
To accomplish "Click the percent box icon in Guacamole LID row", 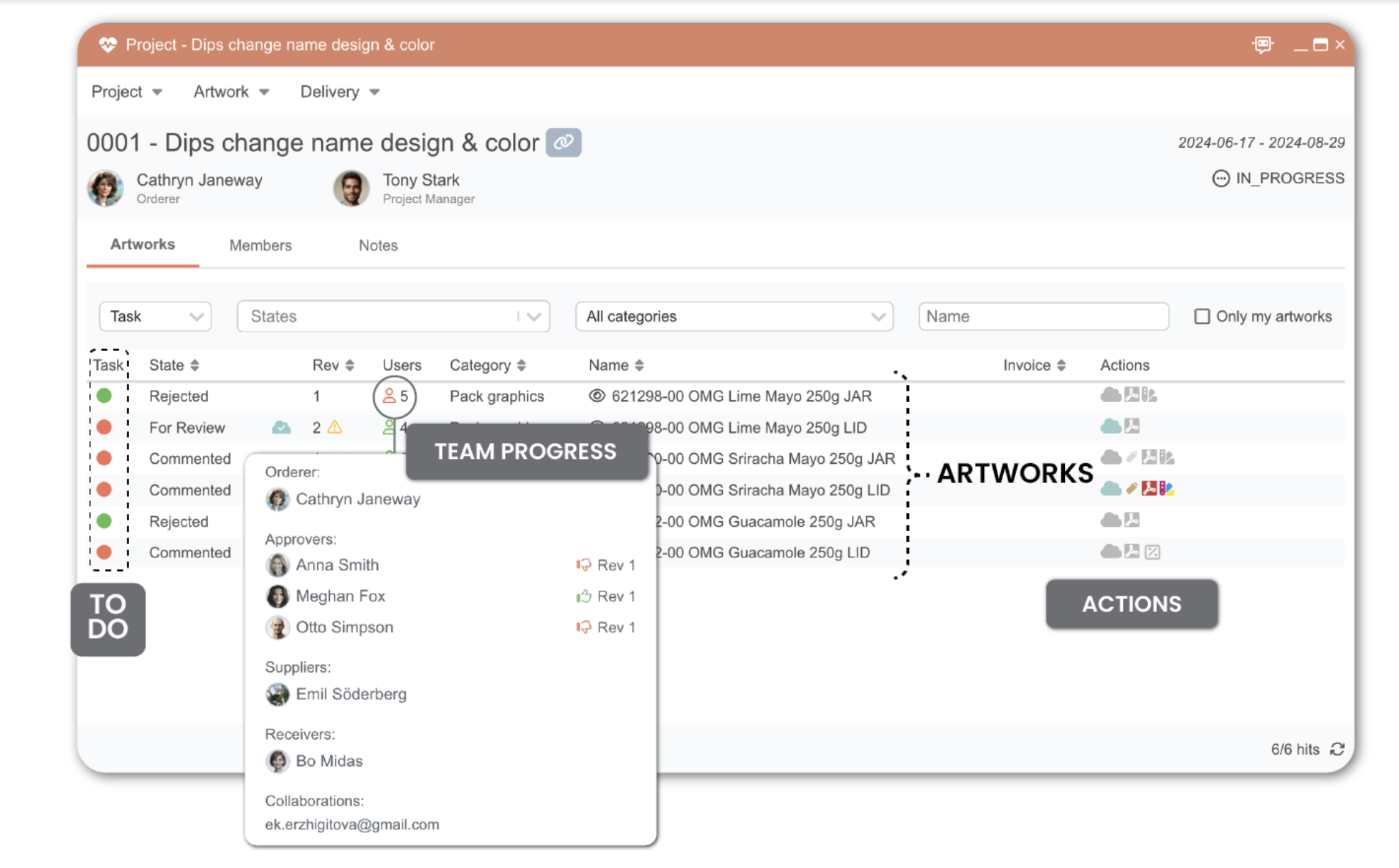I will point(1152,552).
